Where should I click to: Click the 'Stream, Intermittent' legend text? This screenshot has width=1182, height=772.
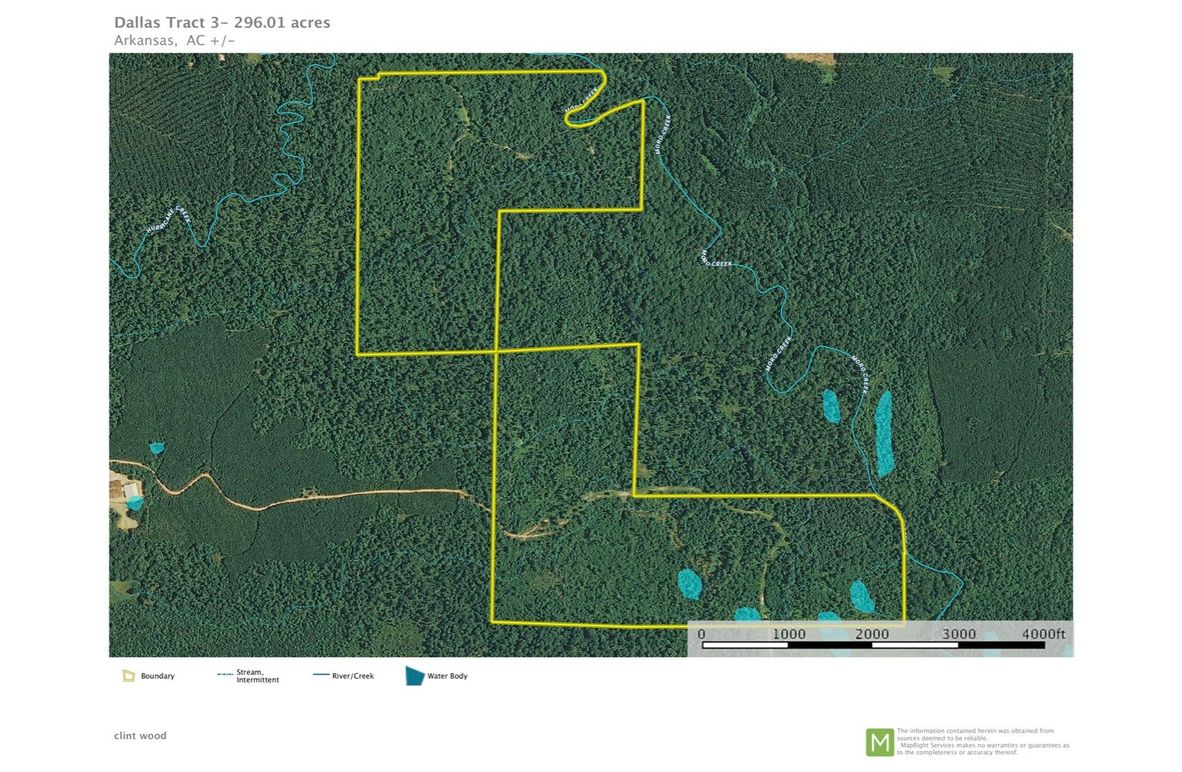258,676
